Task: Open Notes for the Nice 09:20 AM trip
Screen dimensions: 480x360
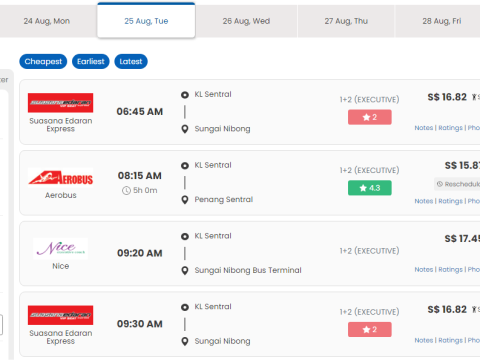Action: (424, 269)
